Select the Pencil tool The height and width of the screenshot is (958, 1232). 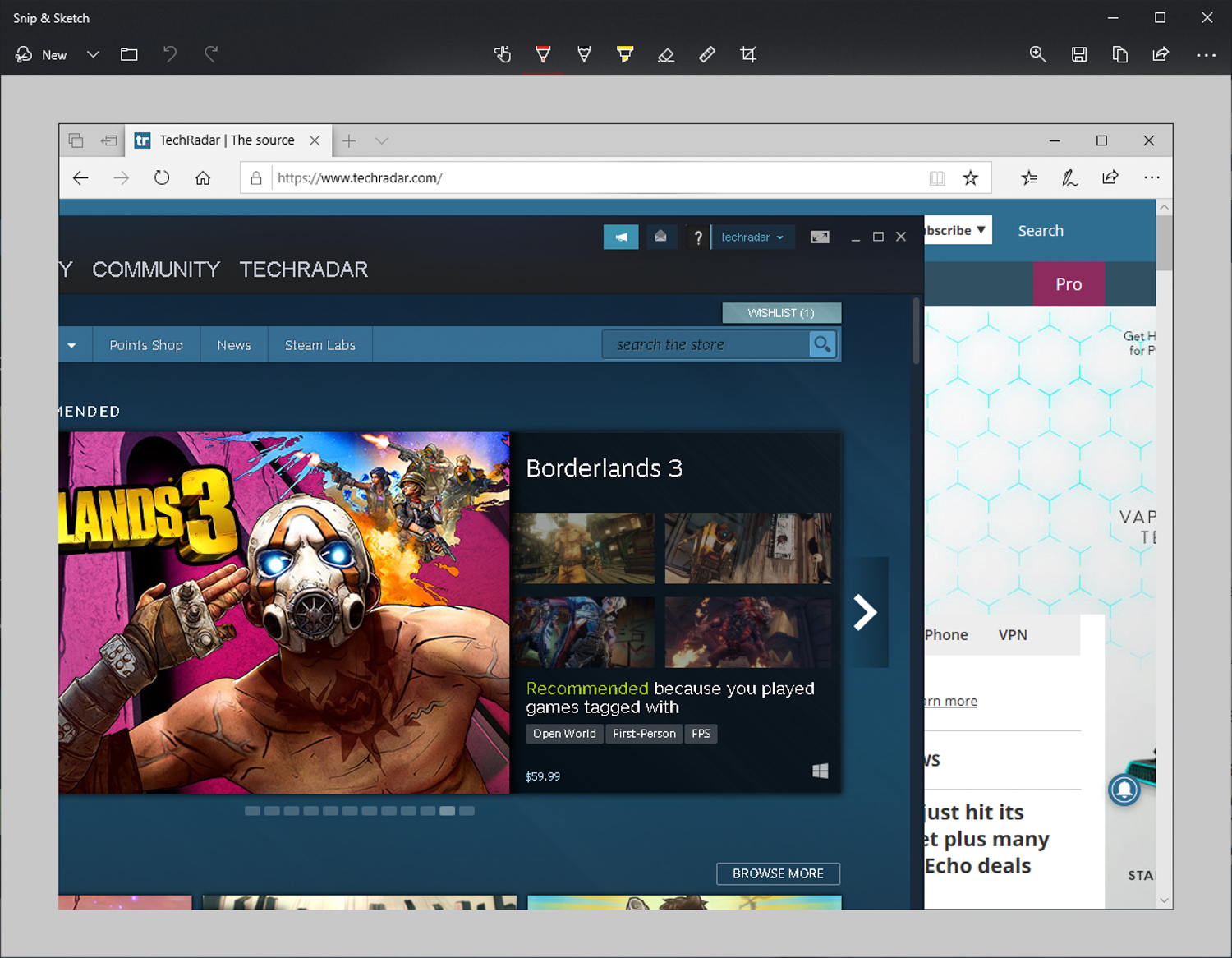(x=584, y=55)
